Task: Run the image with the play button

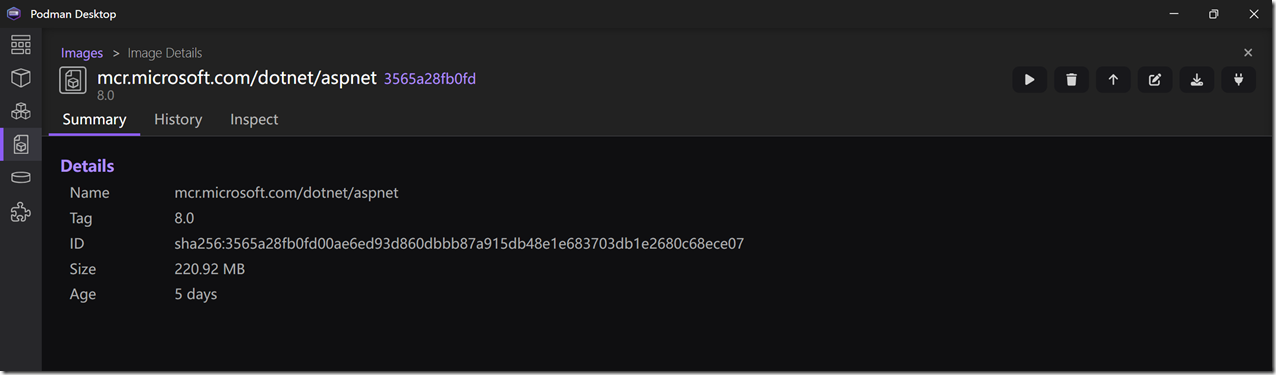Action: (x=1030, y=80)
